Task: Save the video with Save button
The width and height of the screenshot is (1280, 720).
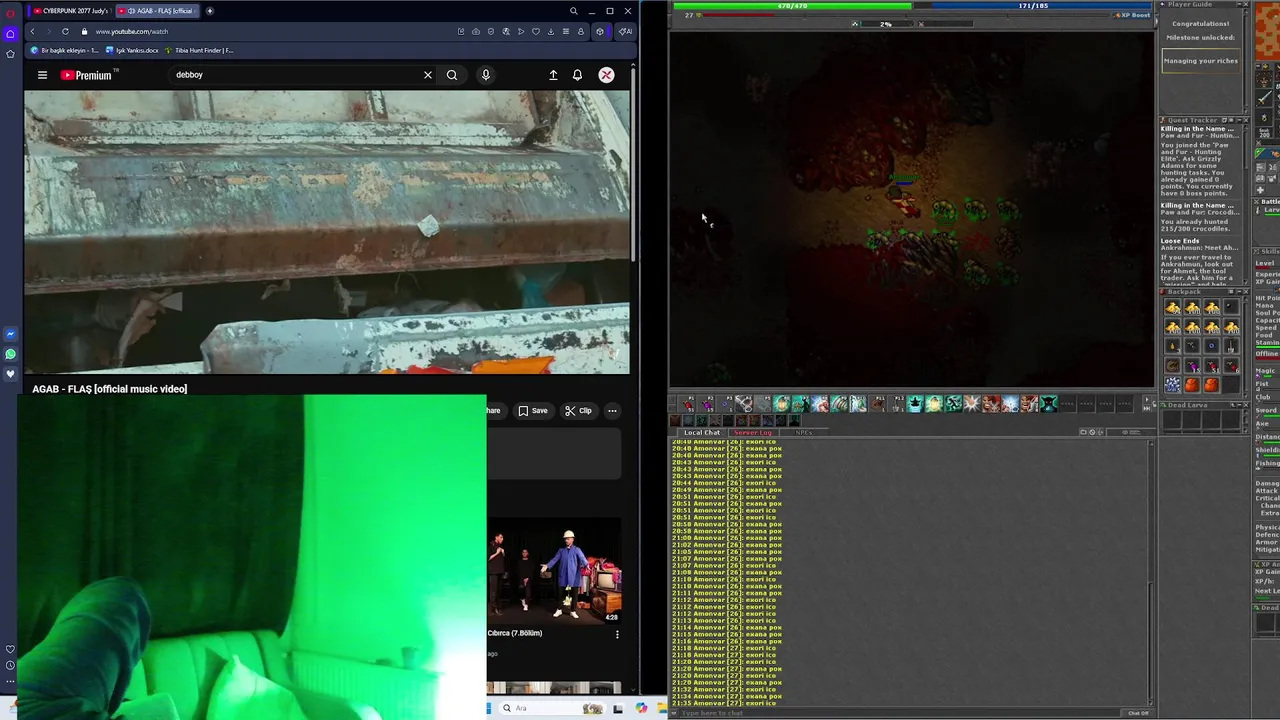Action: (x=533, y=410)
